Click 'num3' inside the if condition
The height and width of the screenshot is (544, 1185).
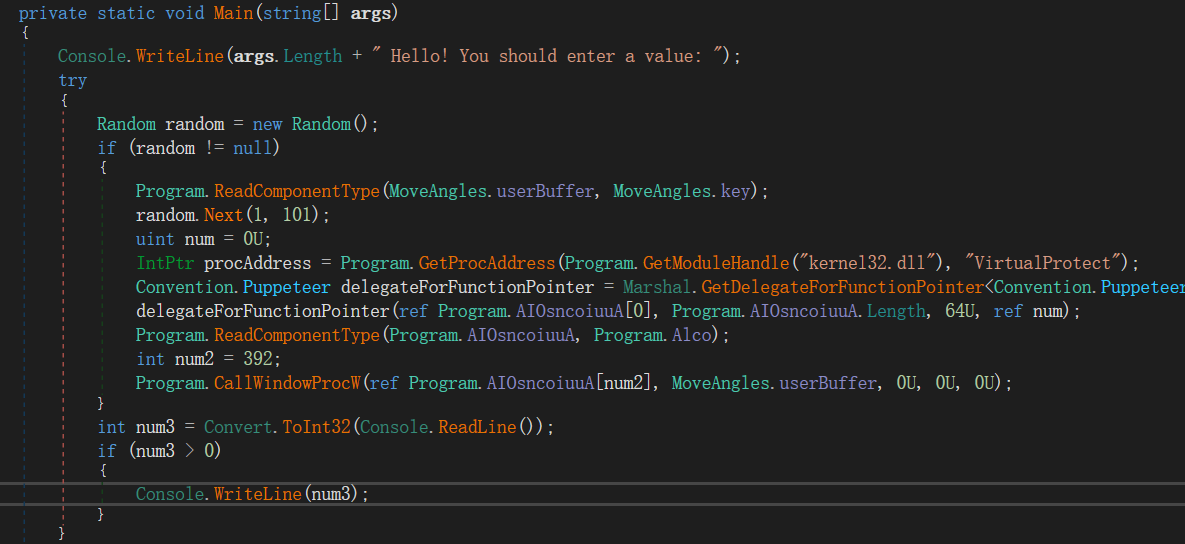(x=155, y=451)
